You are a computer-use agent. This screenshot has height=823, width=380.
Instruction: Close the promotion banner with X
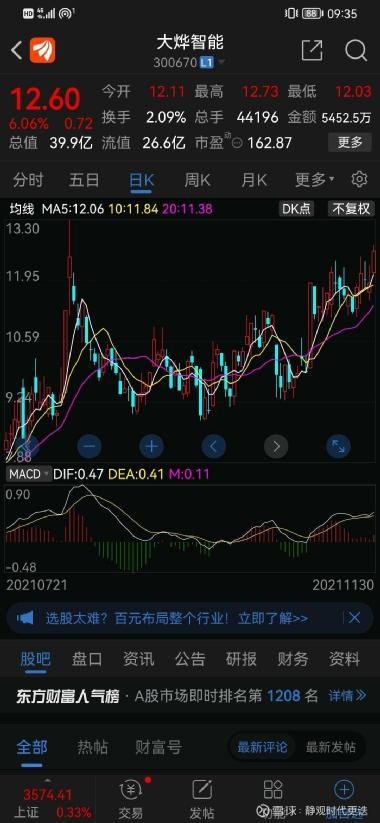[x=355, y=618]
